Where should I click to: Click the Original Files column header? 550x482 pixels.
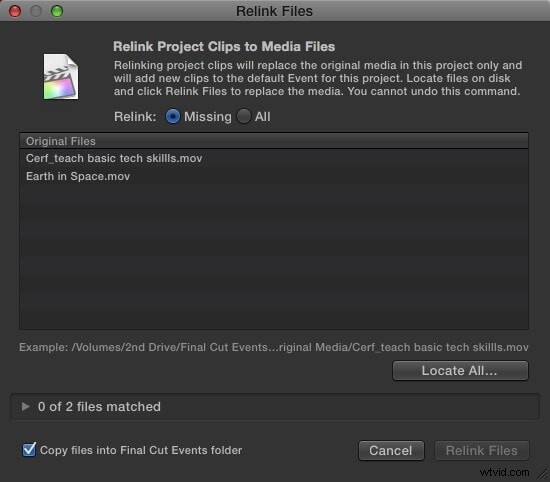click(274, 141)
